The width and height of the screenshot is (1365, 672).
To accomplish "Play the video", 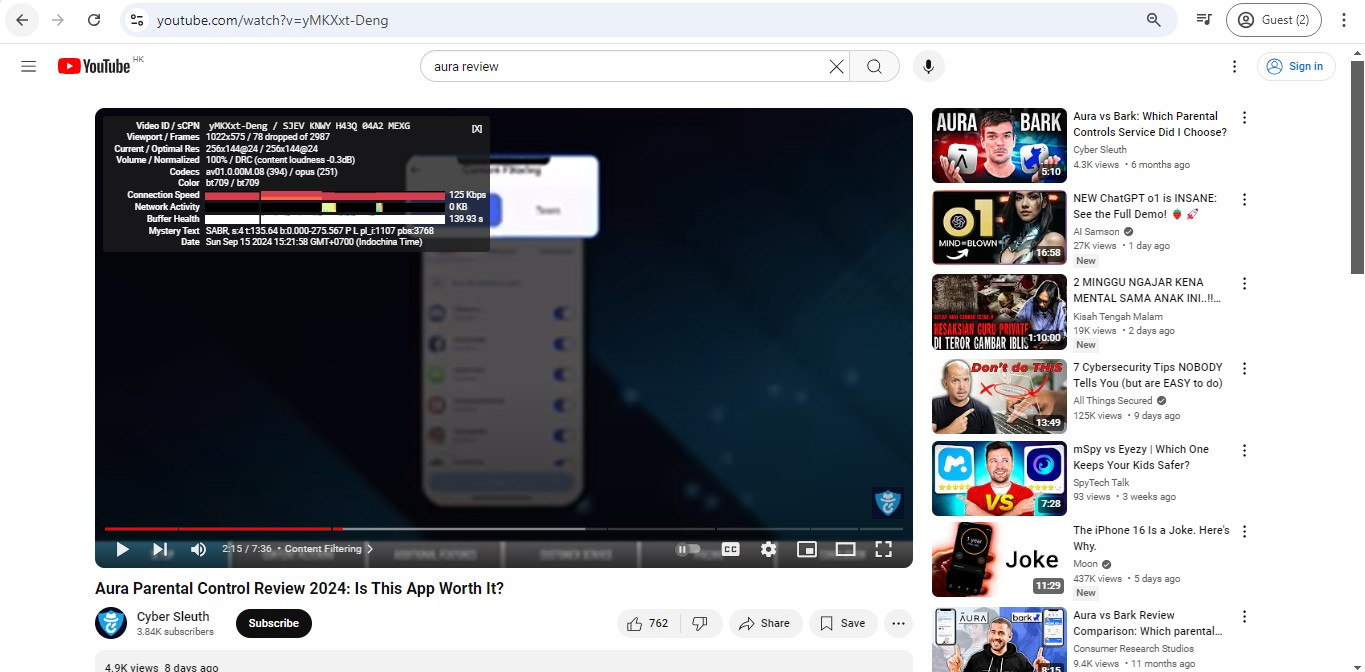I will pyautogui.click(x=122, y=549).
